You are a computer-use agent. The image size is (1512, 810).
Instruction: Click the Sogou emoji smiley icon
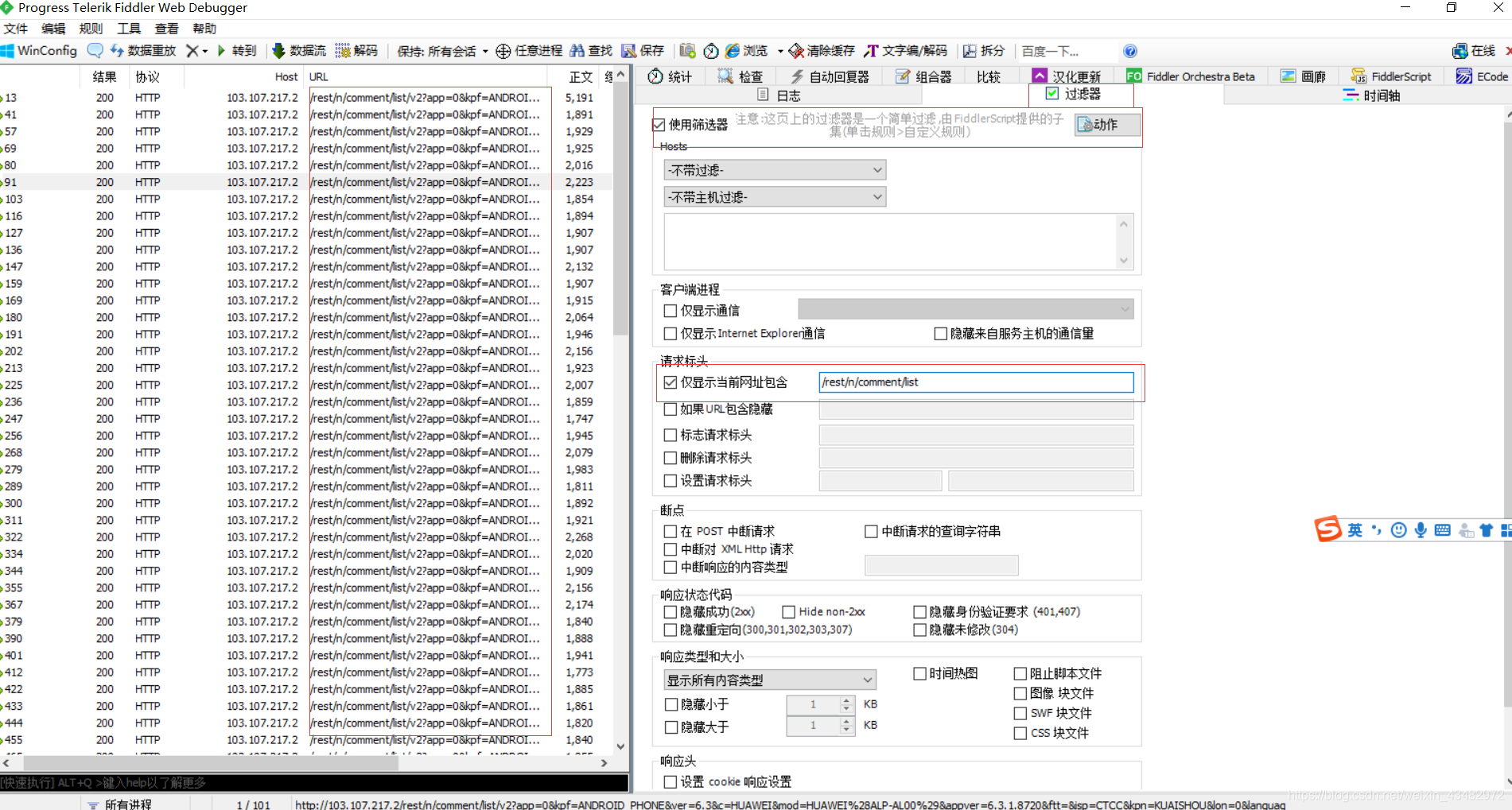(1399, 530)
